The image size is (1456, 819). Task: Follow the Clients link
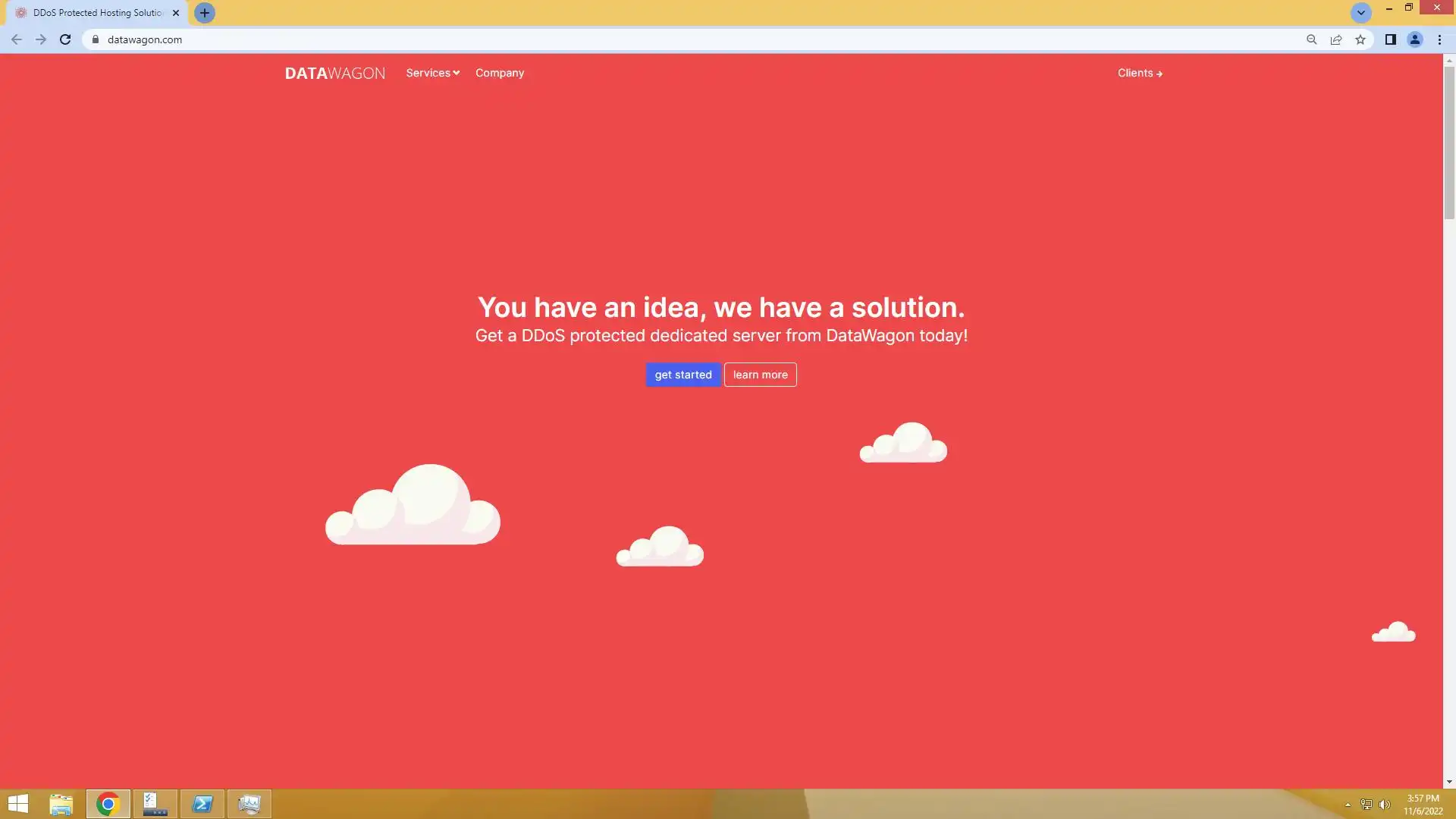1139,73
